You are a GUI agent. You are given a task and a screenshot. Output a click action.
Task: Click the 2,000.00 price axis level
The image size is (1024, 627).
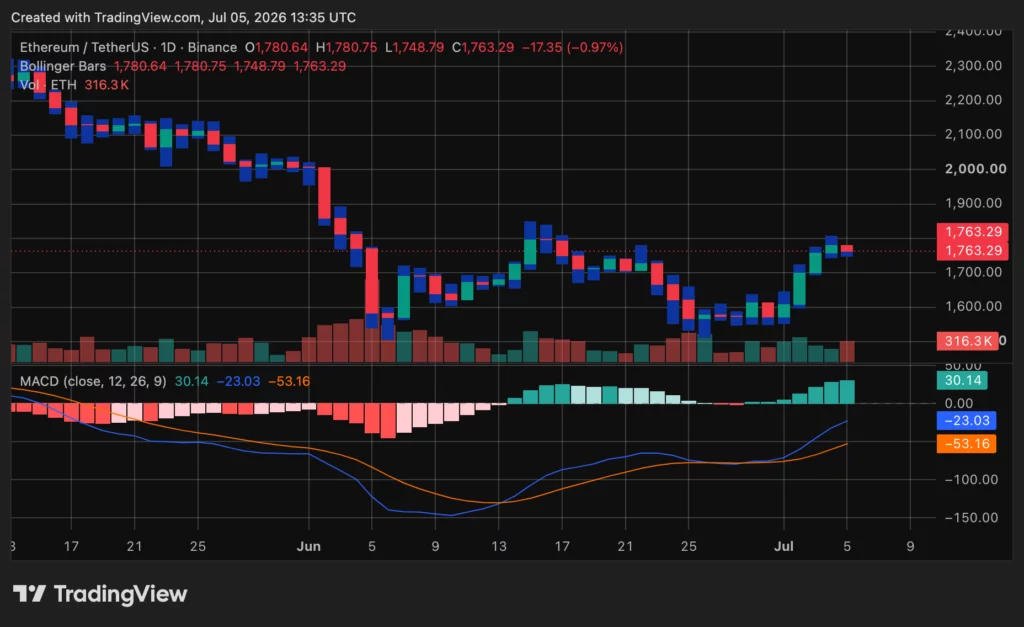click(x=975, y=169)
